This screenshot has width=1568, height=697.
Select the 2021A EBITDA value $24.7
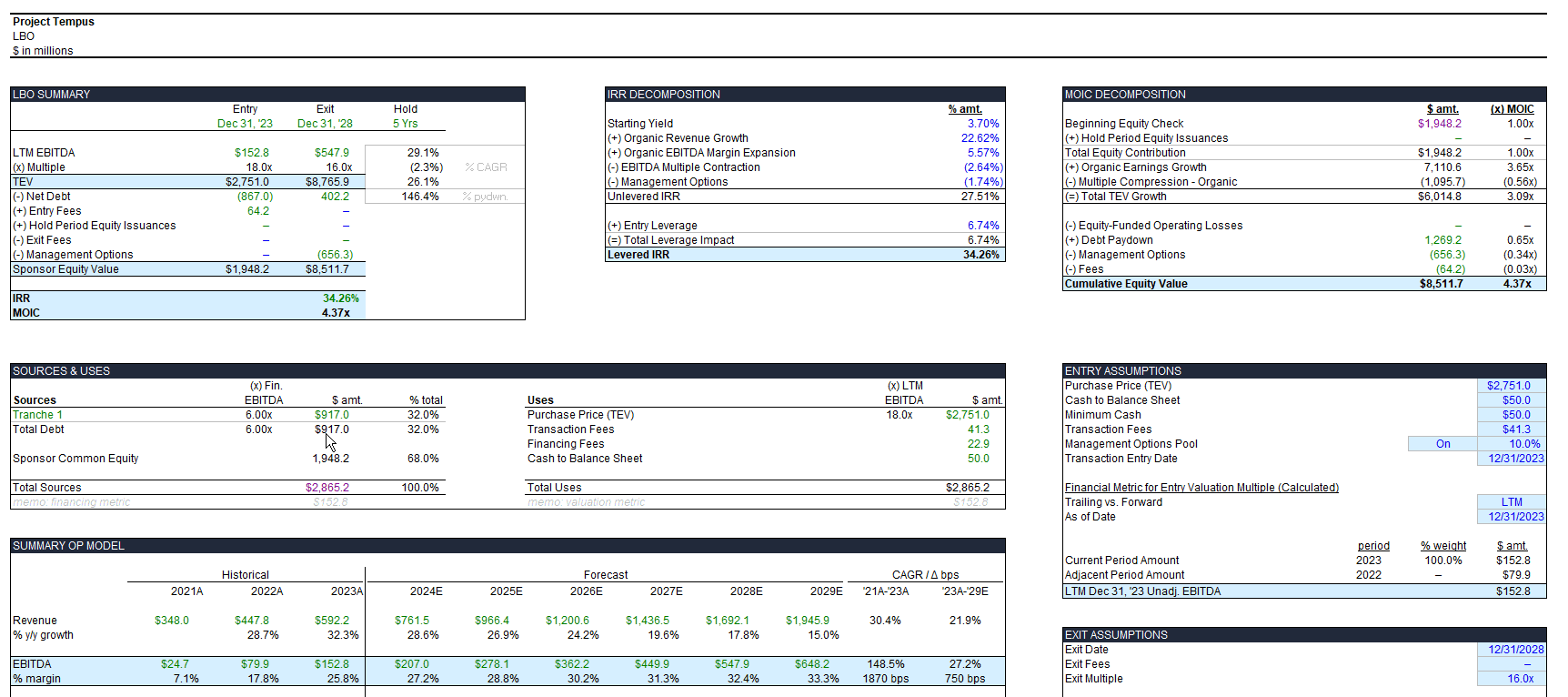click(x=175, y=664)
